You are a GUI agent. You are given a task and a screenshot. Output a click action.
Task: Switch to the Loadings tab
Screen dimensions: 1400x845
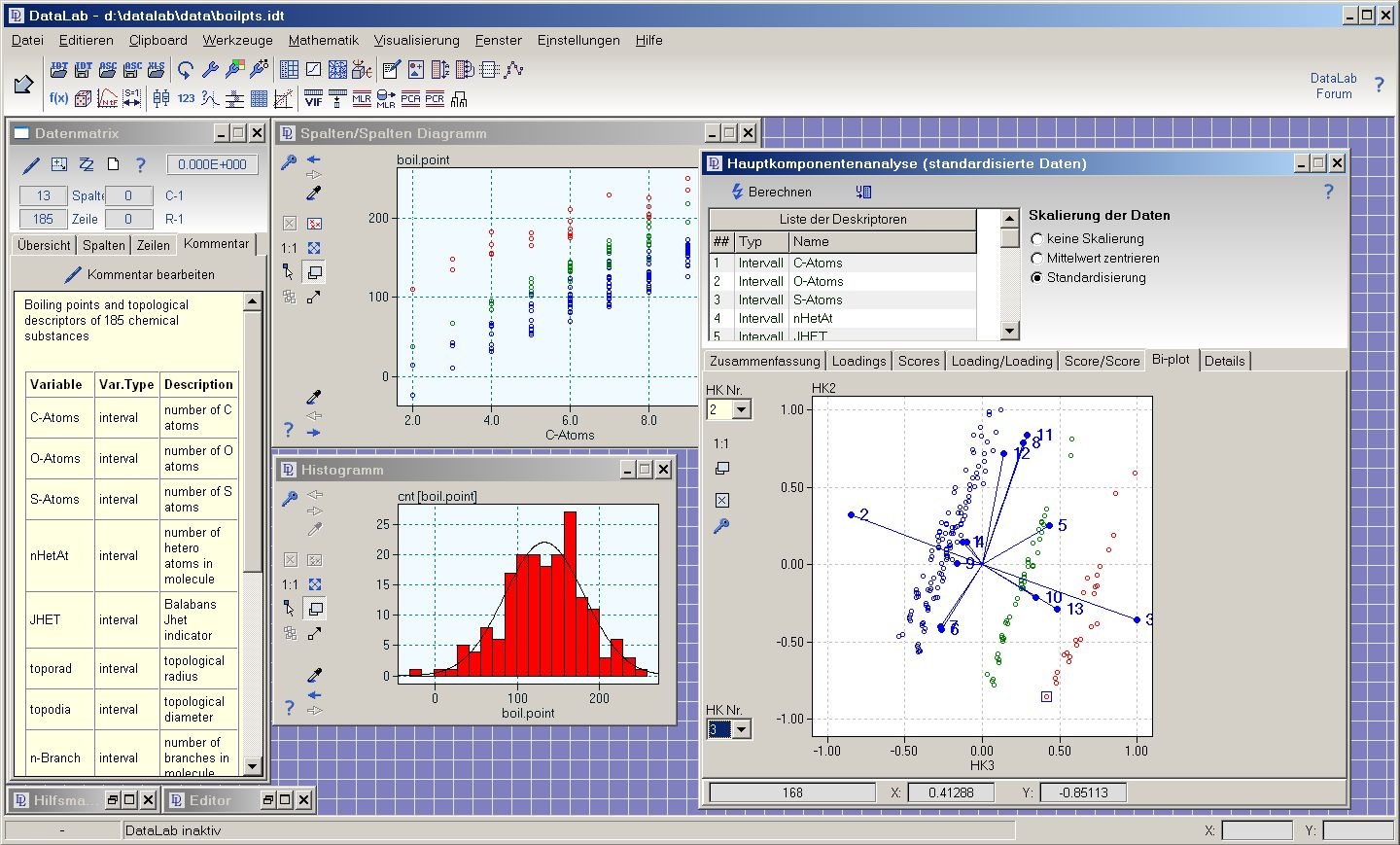coord(858,361)
